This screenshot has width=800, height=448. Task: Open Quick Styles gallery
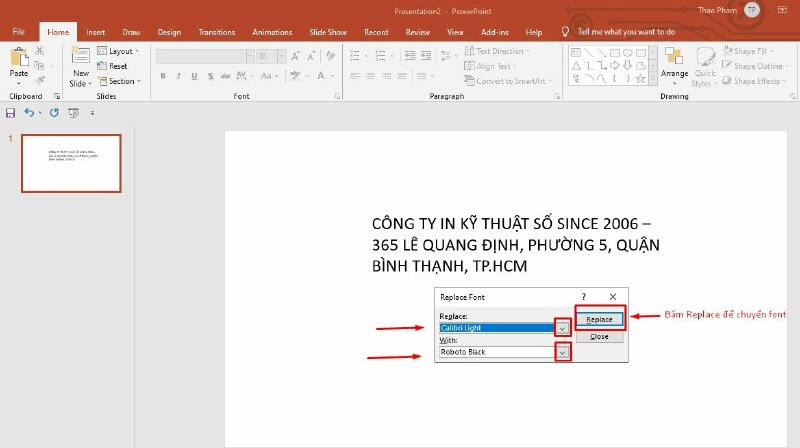(706, 67)
